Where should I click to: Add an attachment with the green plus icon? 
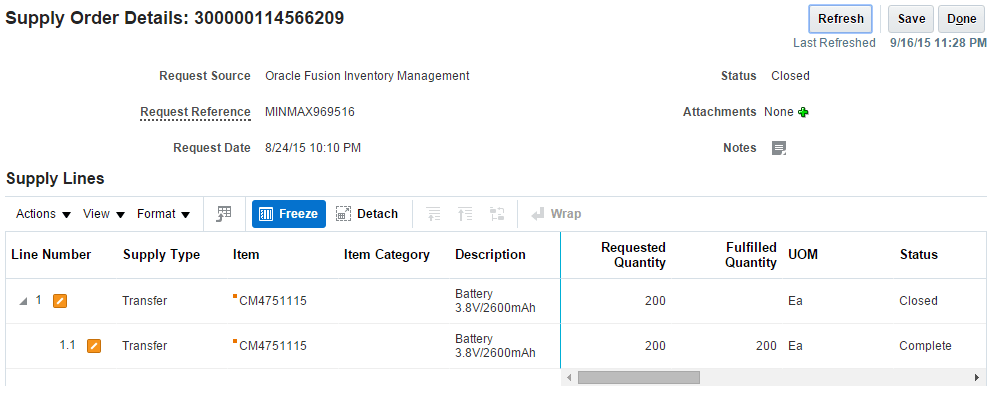[x=803, y=112]
